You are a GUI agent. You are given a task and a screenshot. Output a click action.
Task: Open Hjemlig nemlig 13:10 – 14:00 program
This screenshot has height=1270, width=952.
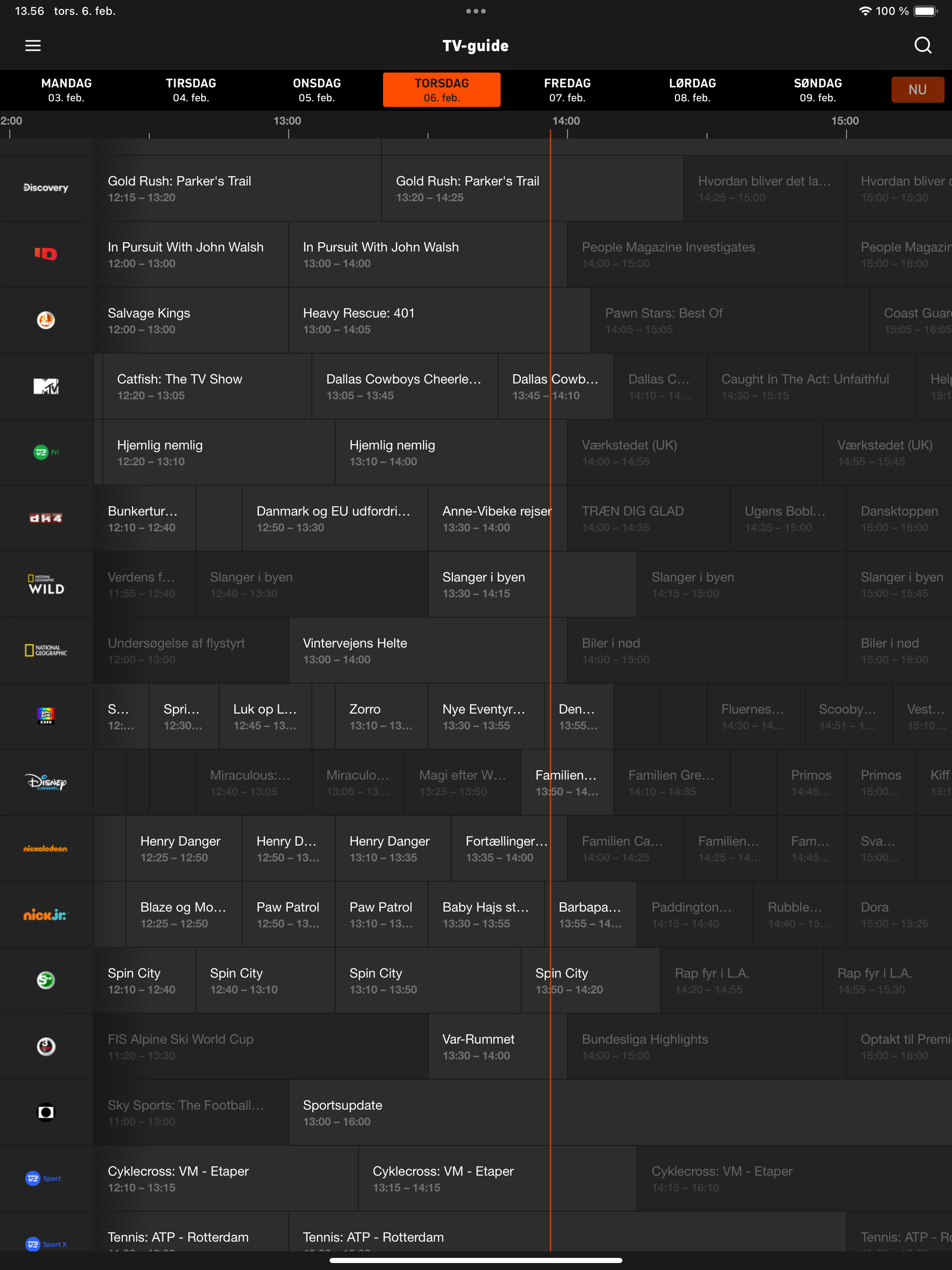tap(451, 452)
